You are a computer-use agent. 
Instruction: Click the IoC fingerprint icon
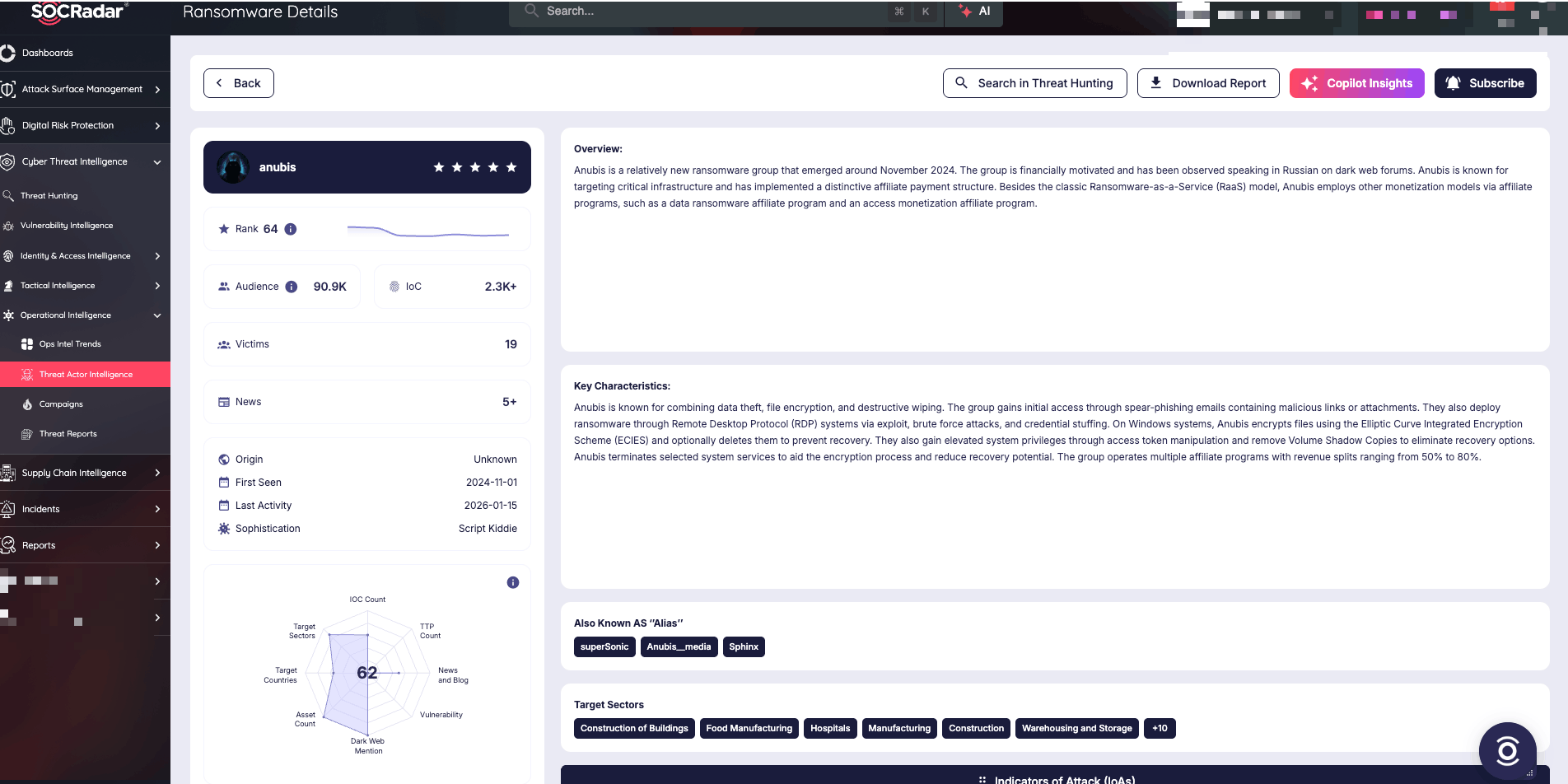point(394,287)
